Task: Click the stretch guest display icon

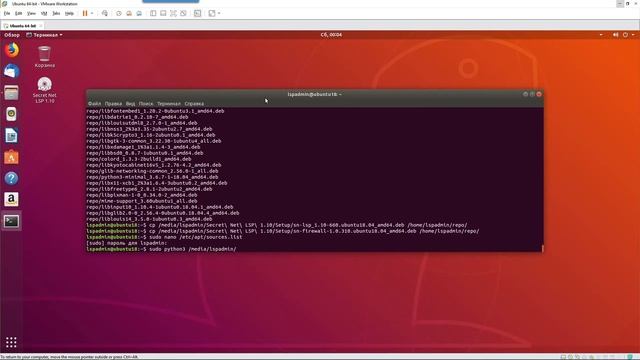Action: pyautogui.click(x=212, y=13)
